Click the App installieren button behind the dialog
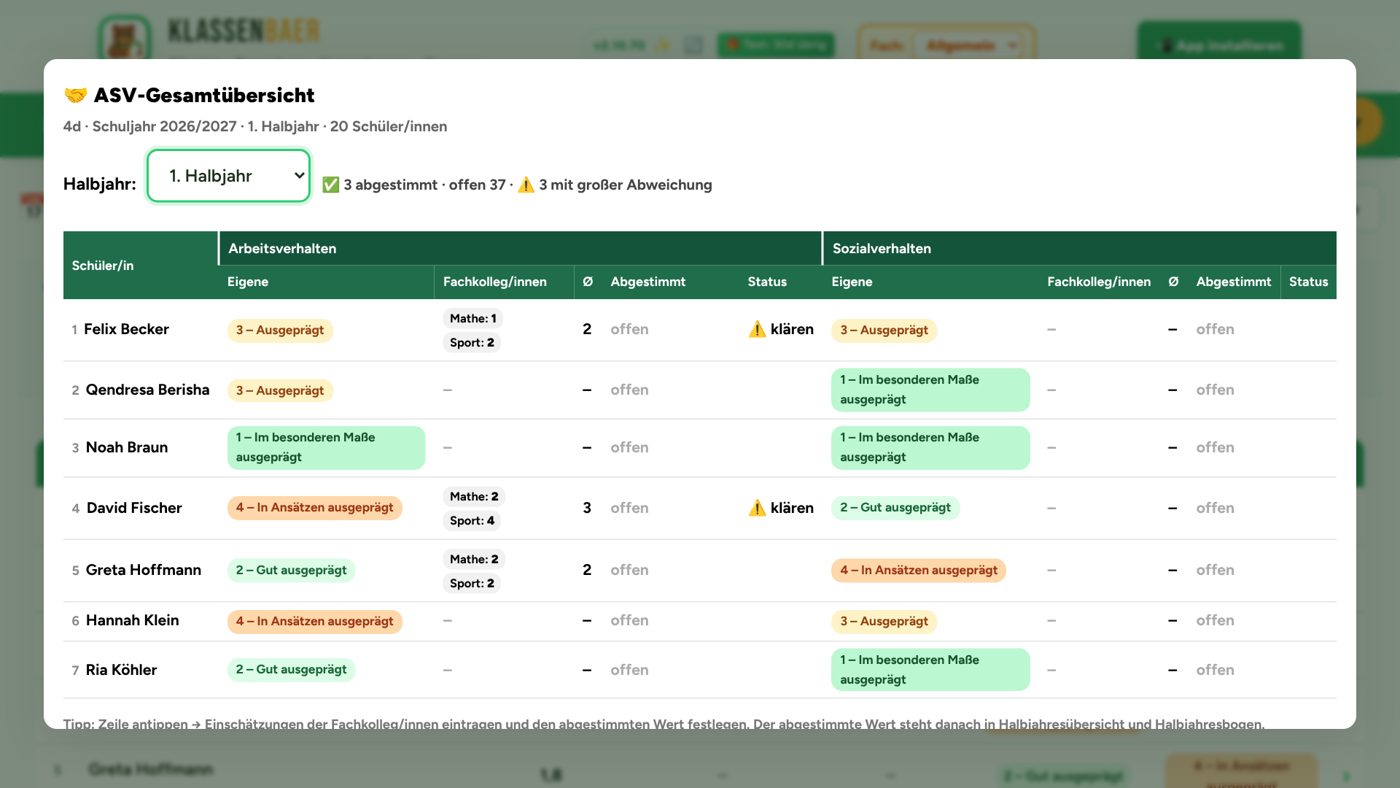Viewport: 1400px width, 788px height. [1219, 46]
